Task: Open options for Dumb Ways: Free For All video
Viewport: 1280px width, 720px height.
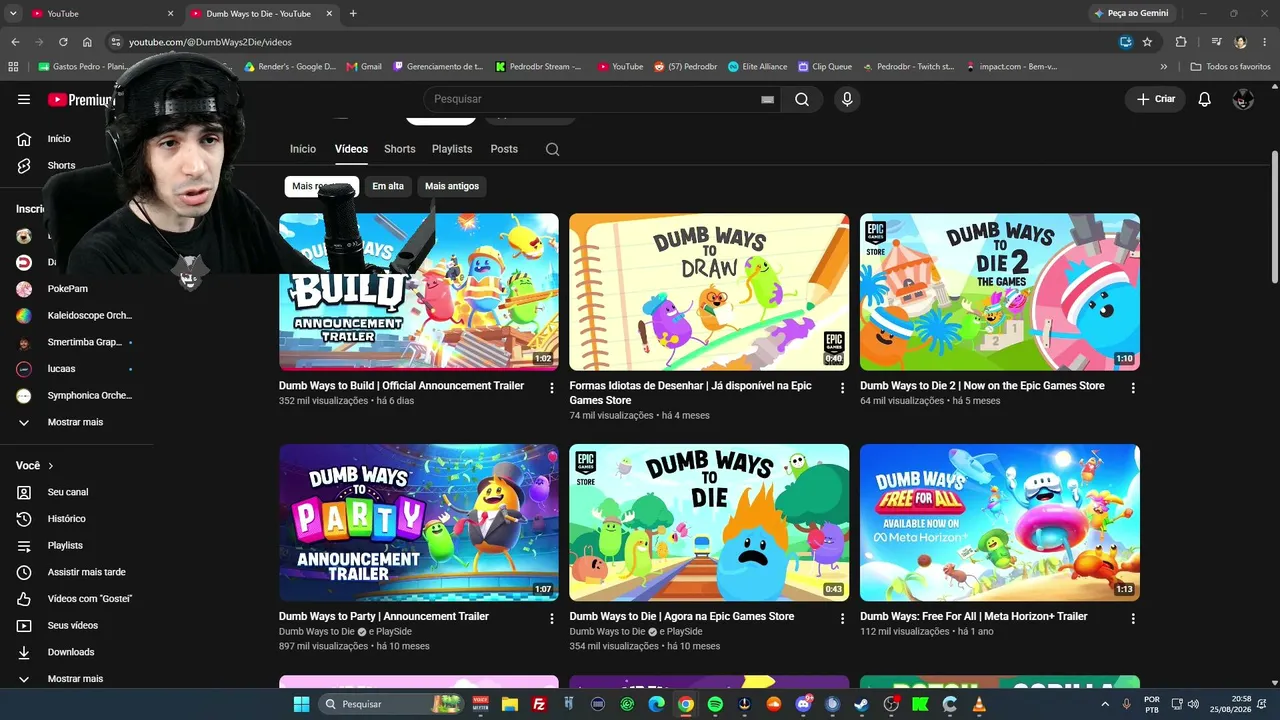Action: 1133,619
